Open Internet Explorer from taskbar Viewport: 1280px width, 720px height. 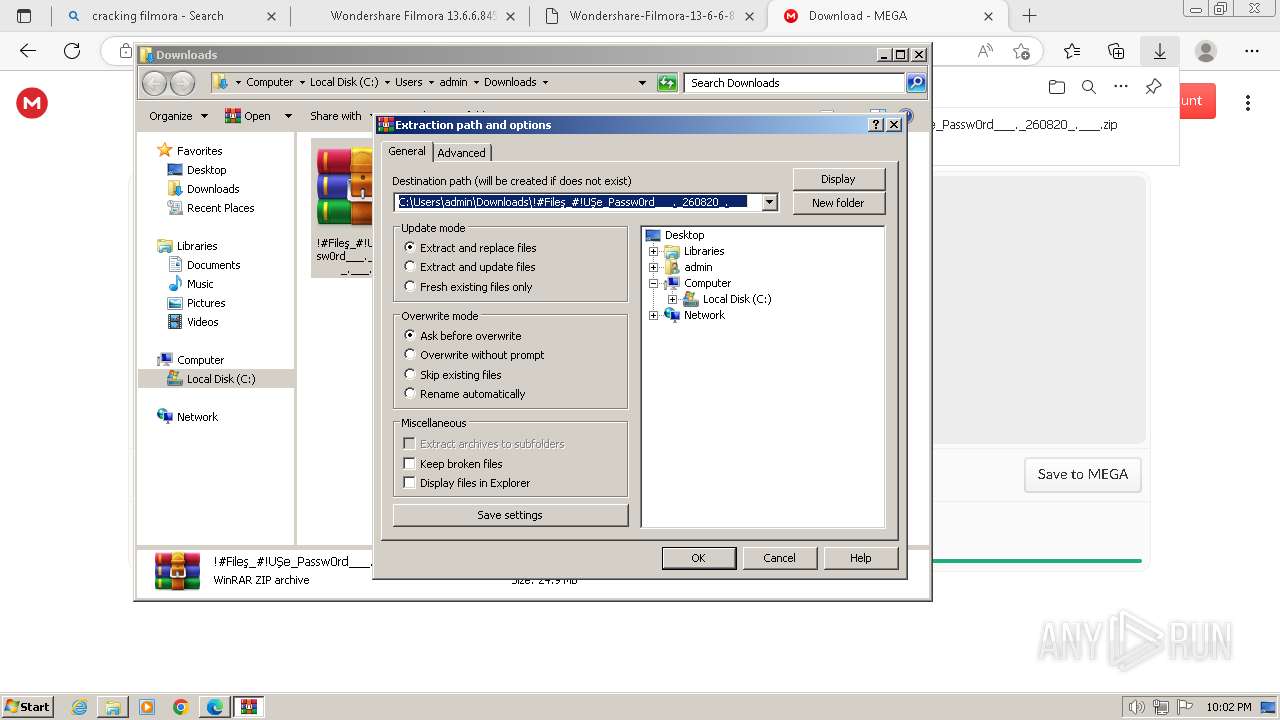coord(79,707)
